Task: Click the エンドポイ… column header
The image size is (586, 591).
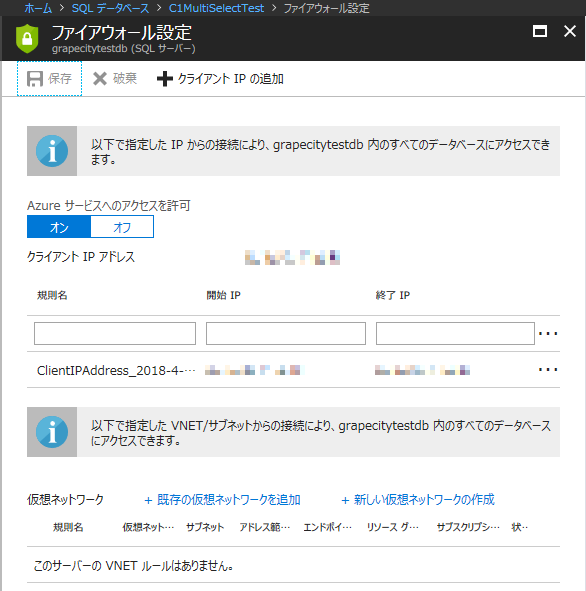Action: 327,527
